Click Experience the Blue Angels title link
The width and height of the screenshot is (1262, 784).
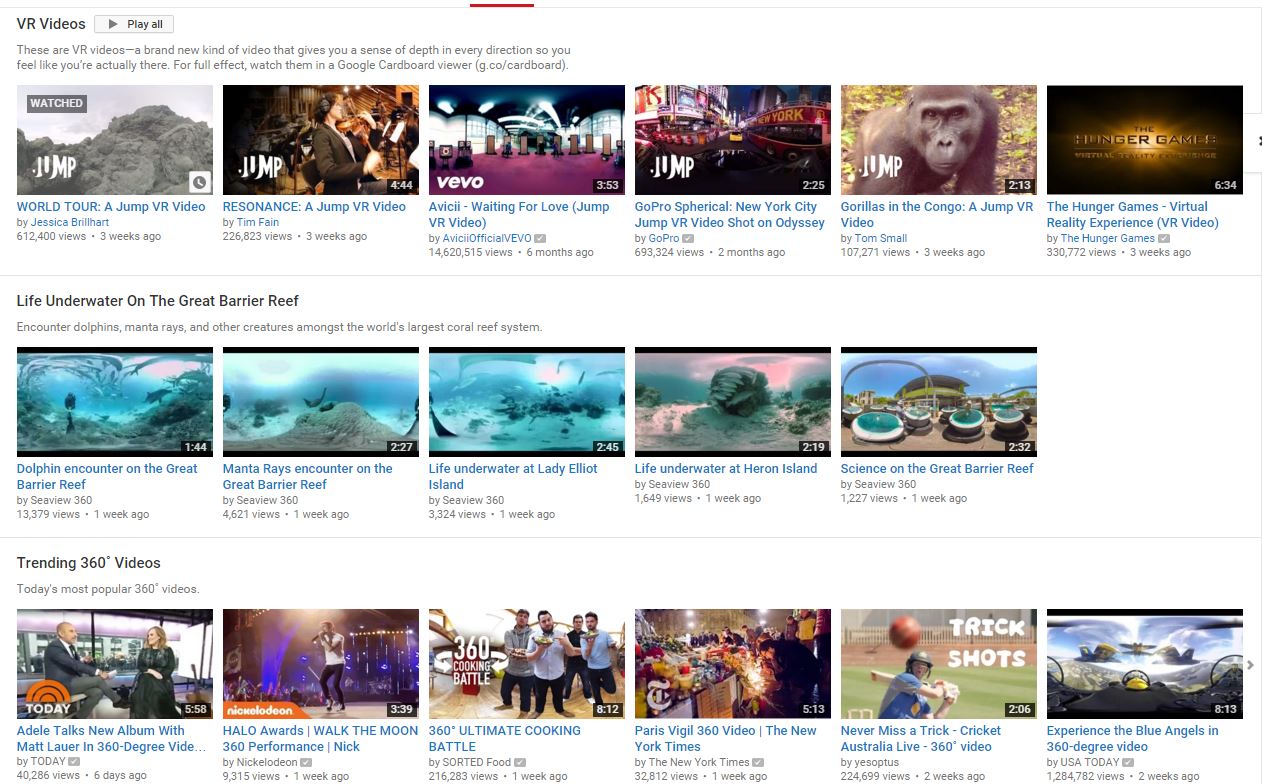point(1133,739)
